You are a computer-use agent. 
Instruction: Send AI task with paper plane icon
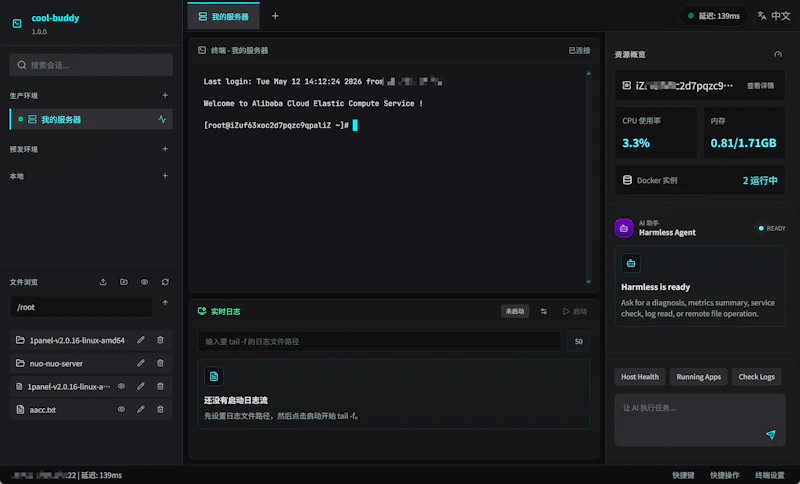[770, 434]
